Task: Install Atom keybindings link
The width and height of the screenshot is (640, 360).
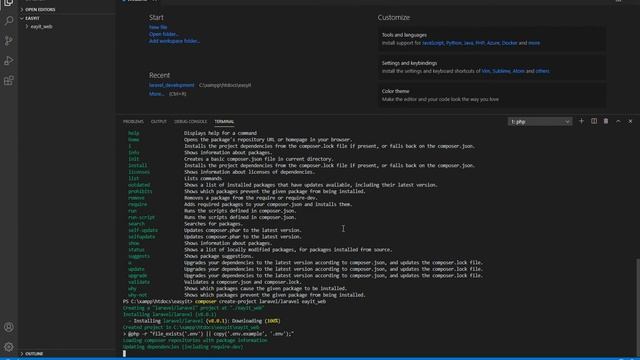Action: [518, 71]
